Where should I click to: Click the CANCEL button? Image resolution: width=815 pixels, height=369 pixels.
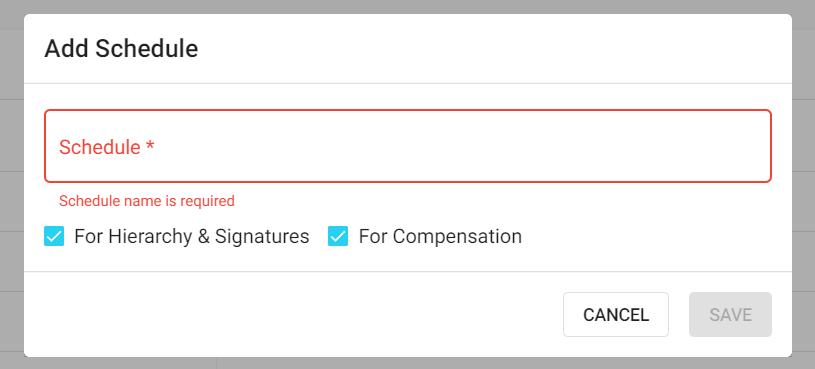click(x=616, y=314)
